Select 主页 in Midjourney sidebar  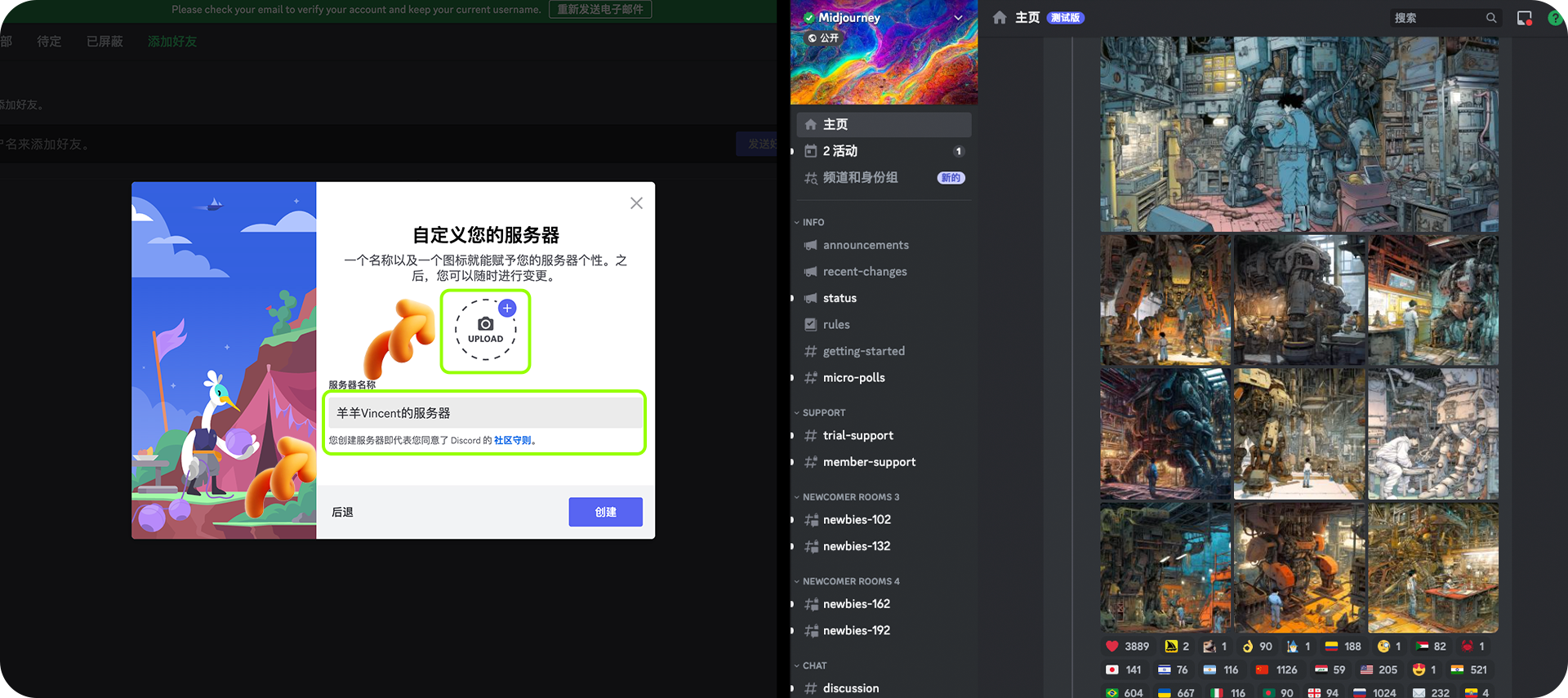pyautogui.click(x=884, y=124)
